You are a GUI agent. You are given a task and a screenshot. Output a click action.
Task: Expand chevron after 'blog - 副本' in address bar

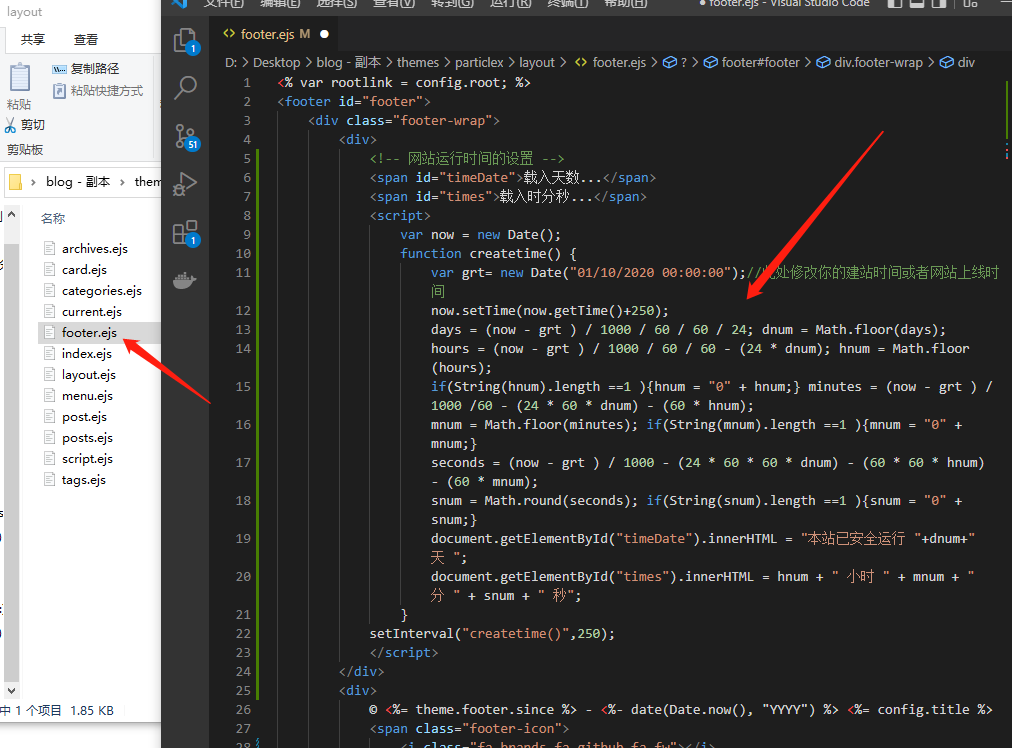tap(122, 182)
